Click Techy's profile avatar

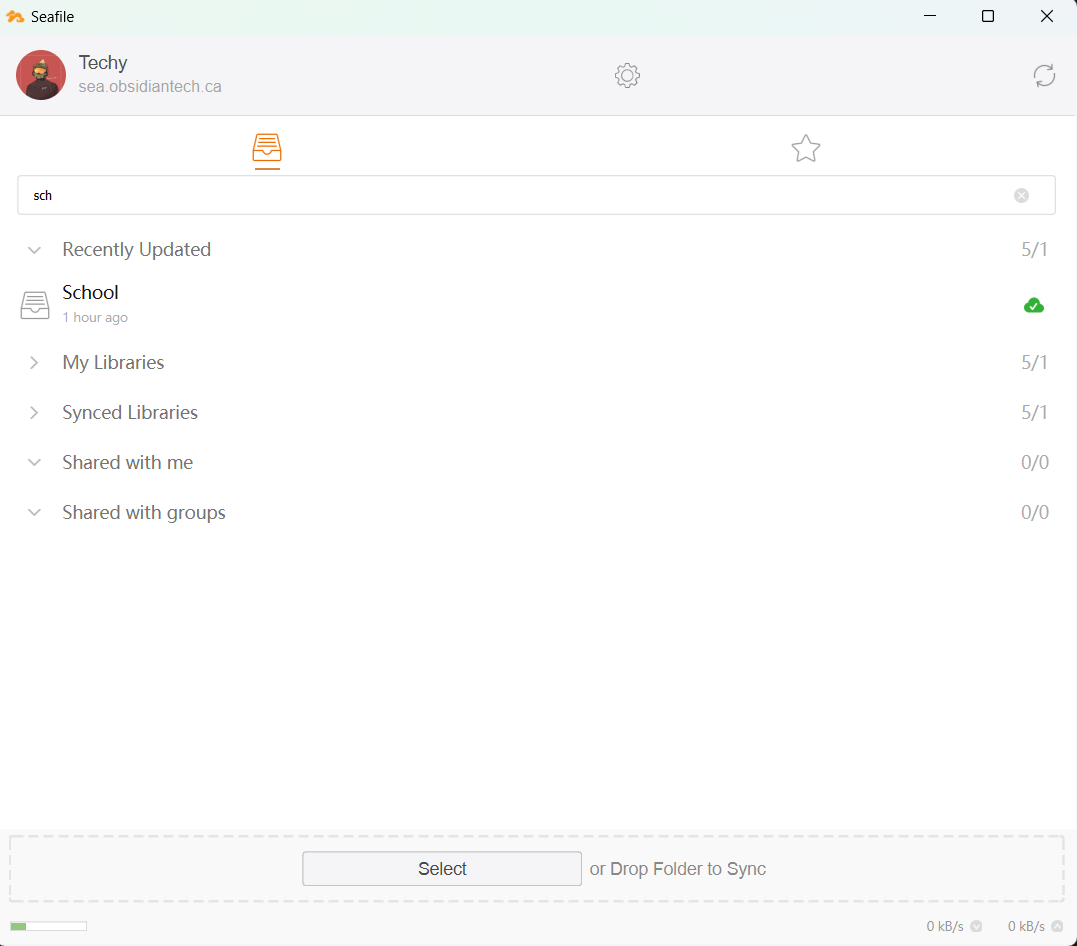point(41,74)
